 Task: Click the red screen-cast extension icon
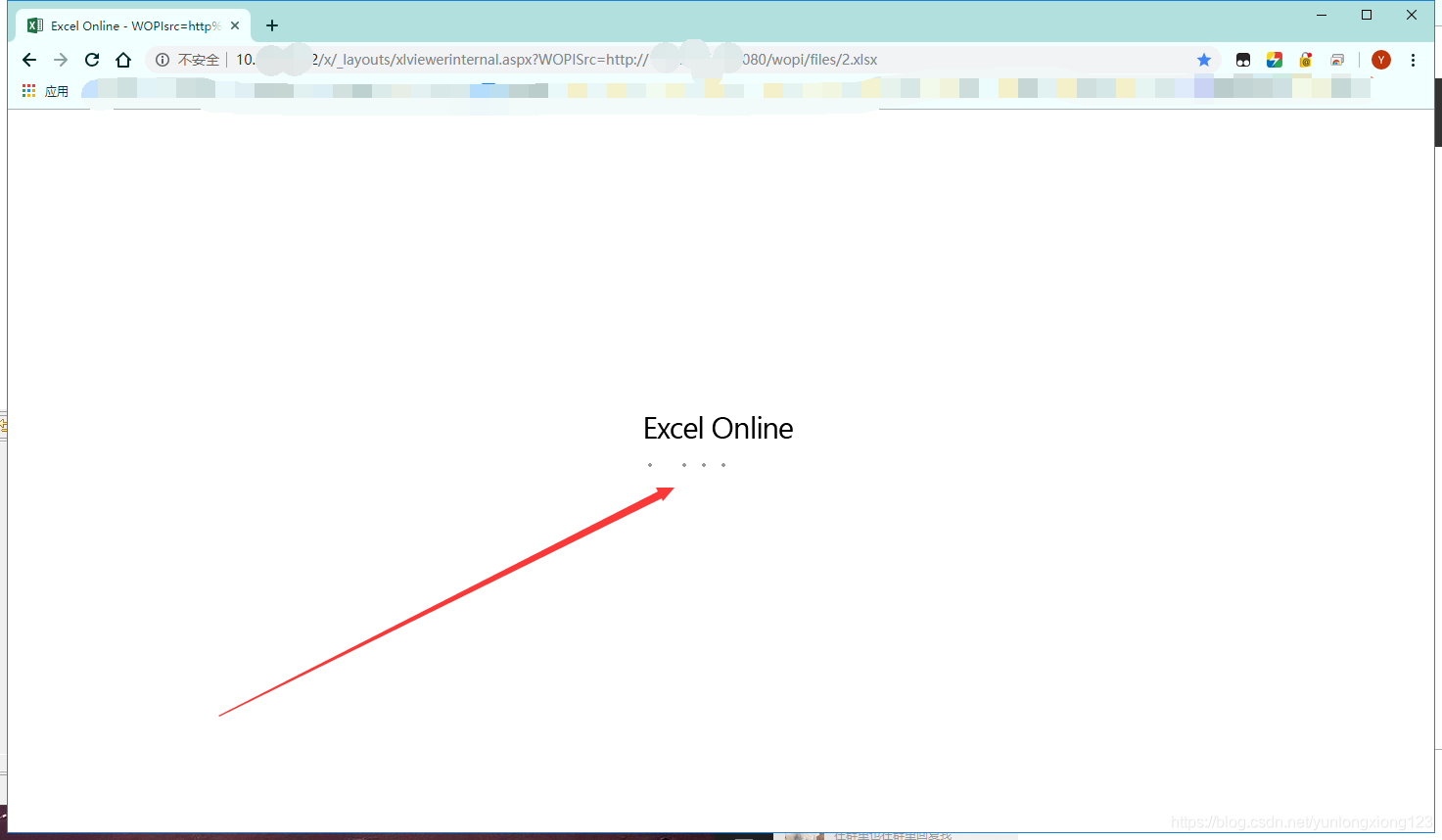click(1337, 60)
